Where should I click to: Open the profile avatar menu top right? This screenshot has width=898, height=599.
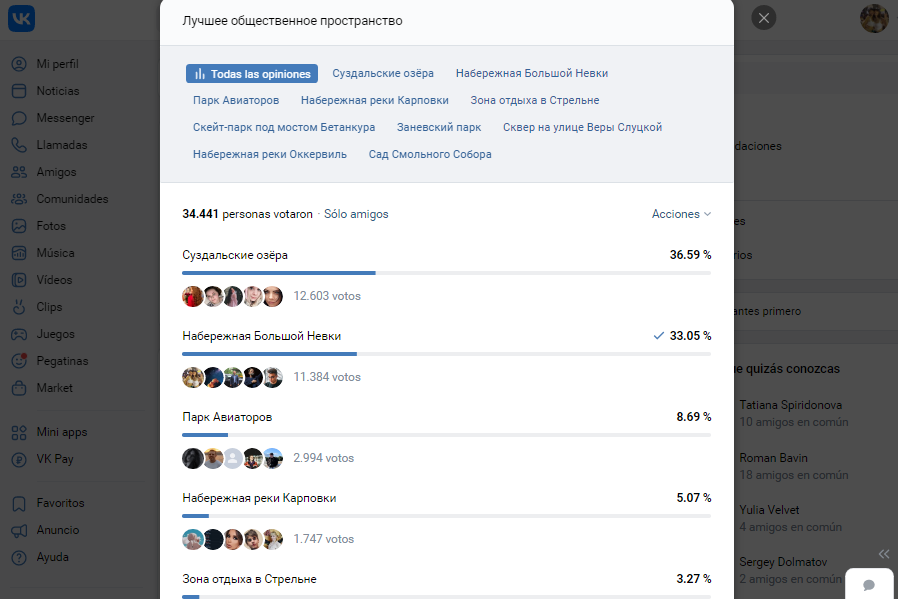pyautogui.click(x=875, y=18)
